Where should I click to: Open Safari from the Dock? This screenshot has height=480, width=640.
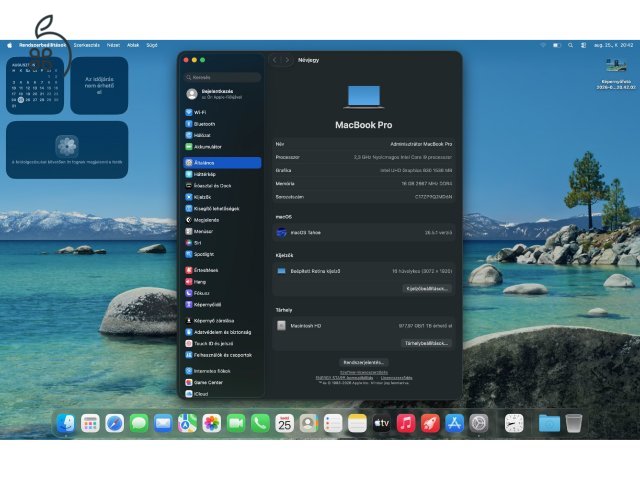coord(115,423)
